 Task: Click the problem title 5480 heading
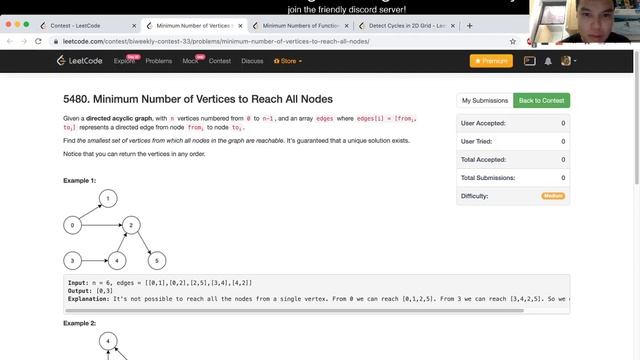[198, 99]
